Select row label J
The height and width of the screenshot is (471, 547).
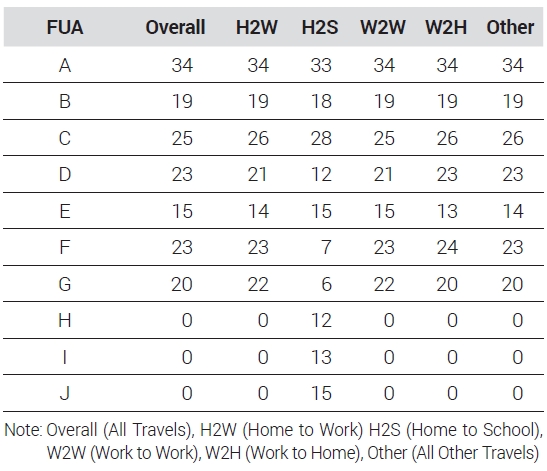[x=65, y=393]
